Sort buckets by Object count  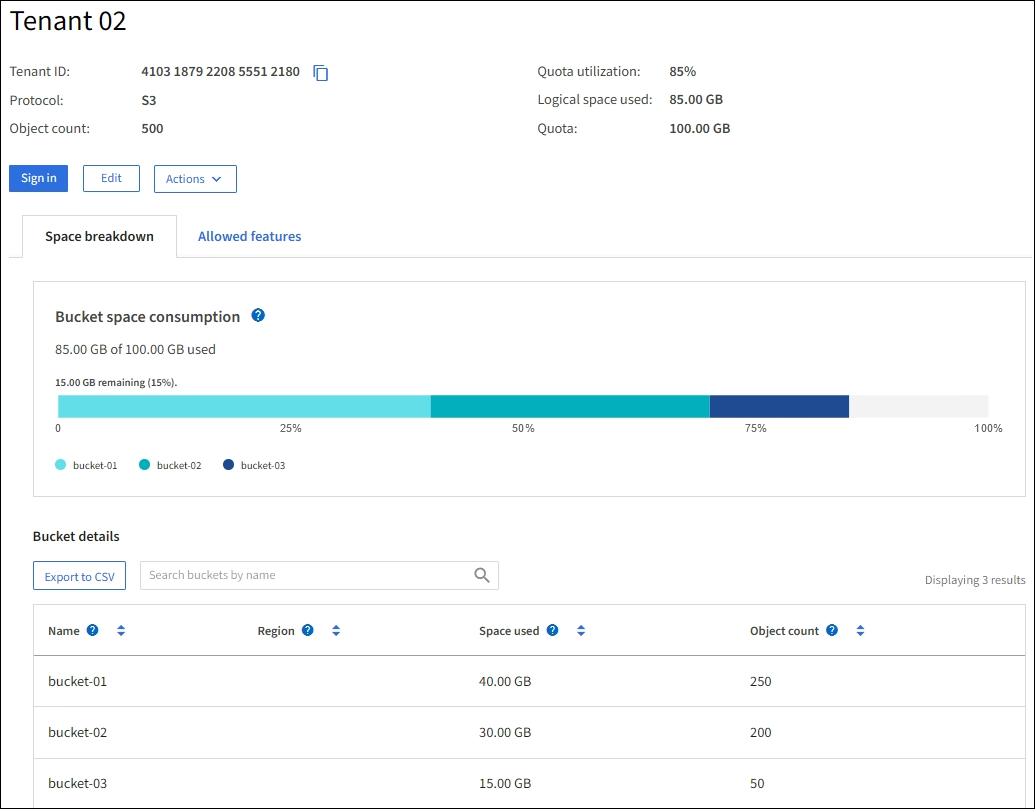[x=860, y=631]
